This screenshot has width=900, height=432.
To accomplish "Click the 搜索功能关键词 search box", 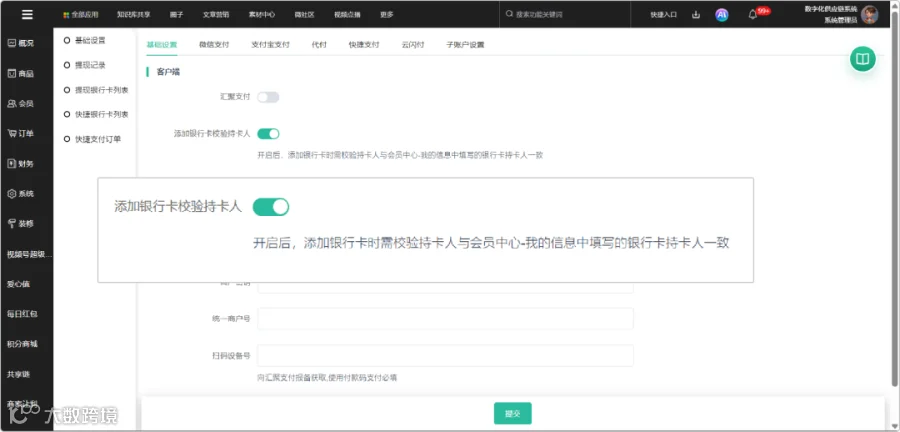I will click(565, 14).
